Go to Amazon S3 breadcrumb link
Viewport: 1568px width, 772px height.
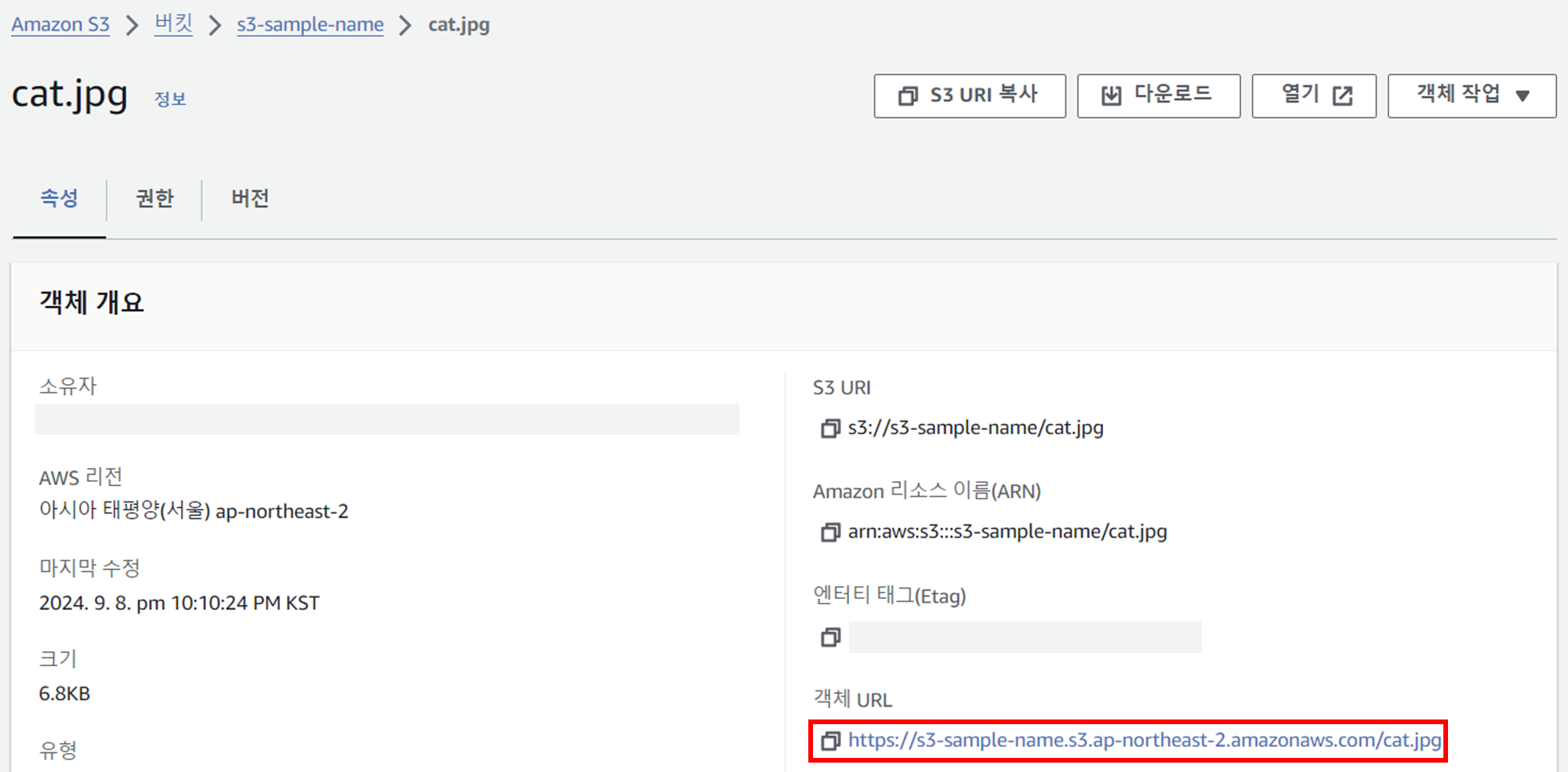(x=60, y=24)
